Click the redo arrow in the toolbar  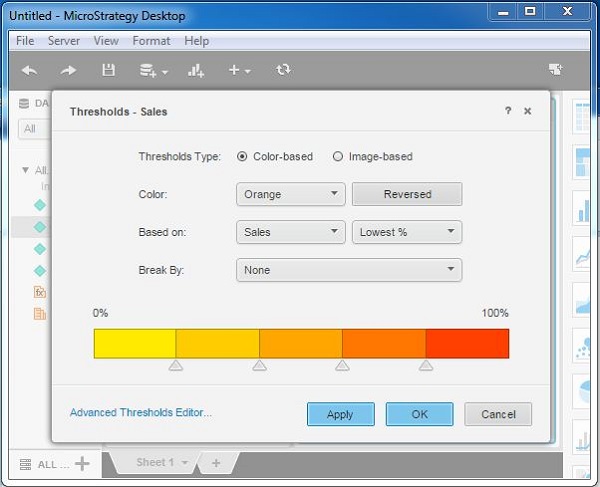click(68, 70)
